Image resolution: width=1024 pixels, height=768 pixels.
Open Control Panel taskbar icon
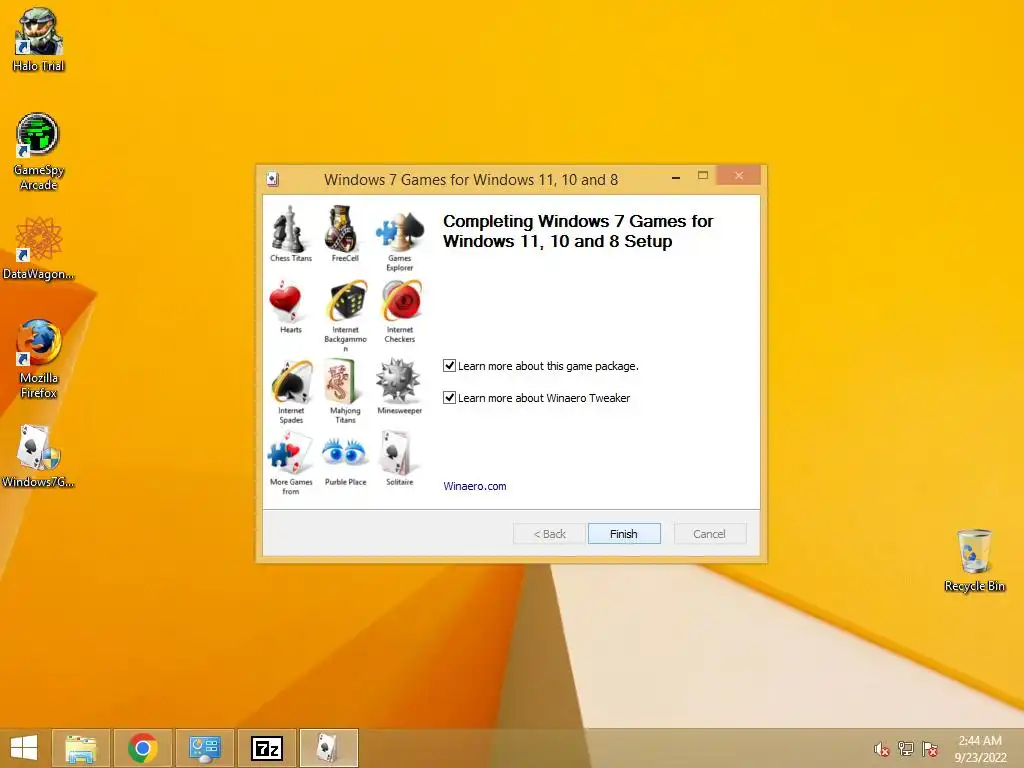pos(204,748)
